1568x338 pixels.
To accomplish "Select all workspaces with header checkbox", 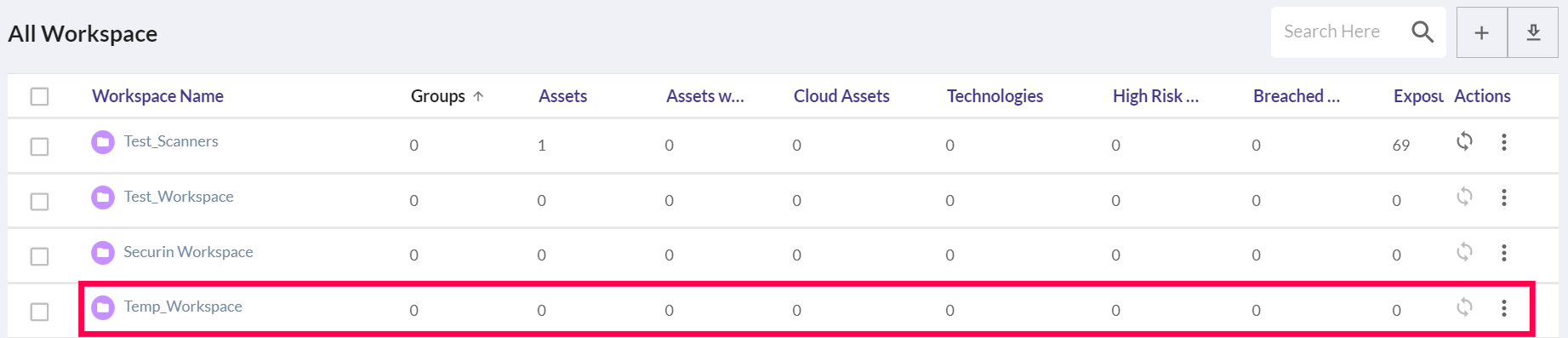I will click(x=39, y=96).
